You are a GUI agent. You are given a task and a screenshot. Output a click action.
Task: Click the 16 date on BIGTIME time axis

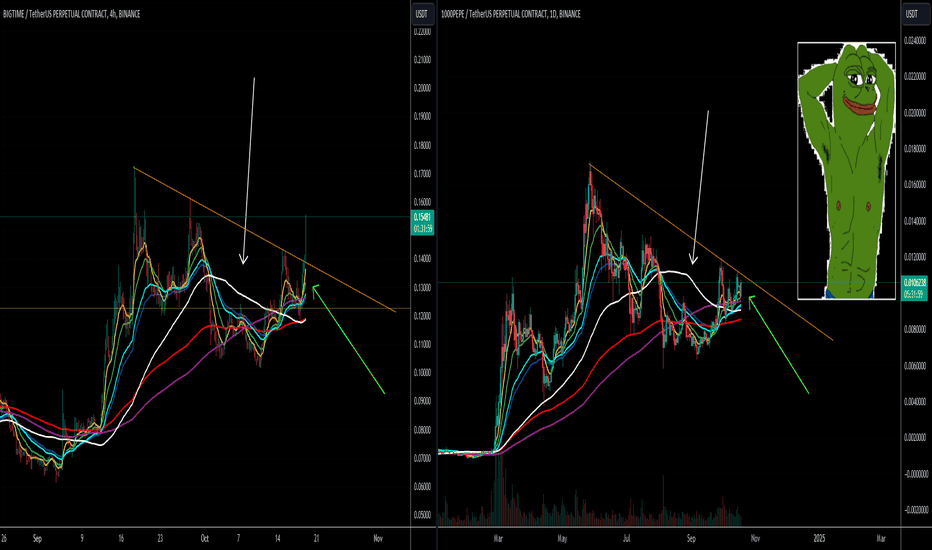(121, 539)
